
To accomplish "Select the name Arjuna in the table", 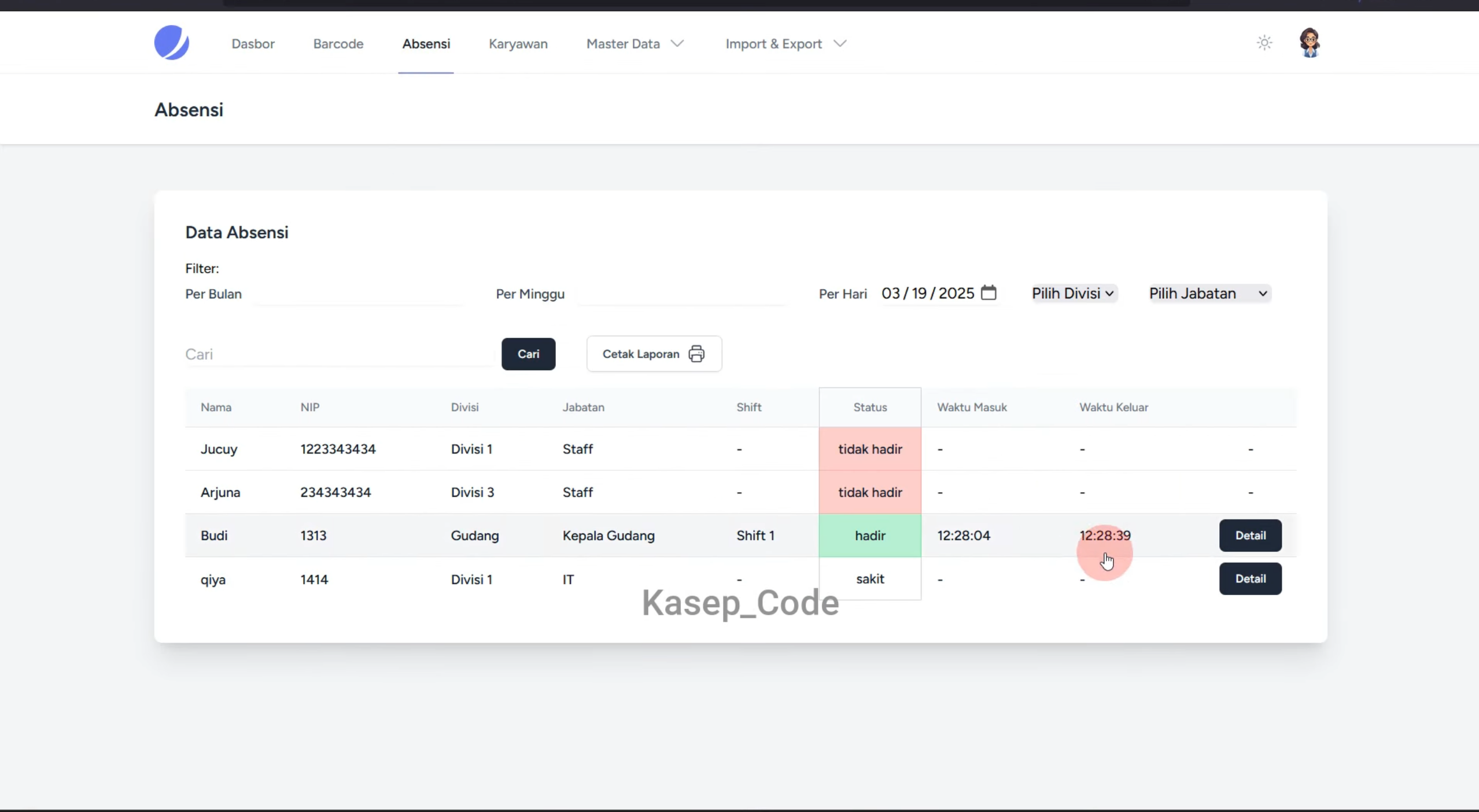I will point(220,492).
